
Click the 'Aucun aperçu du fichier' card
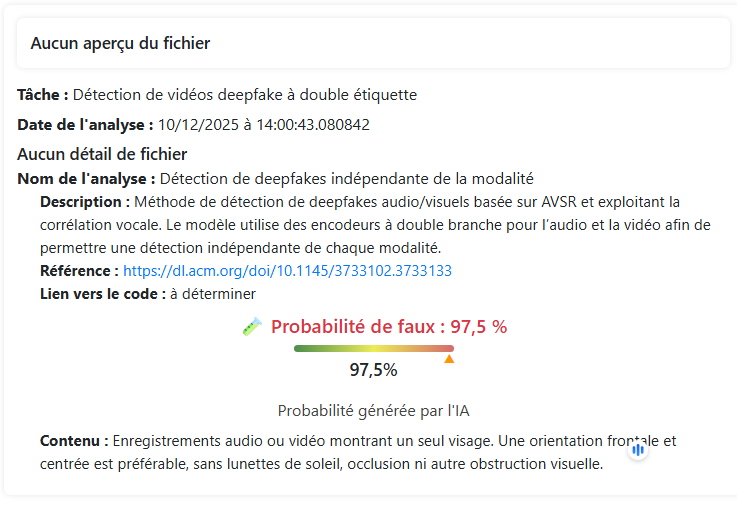pyautogui.click(x=372, y=43)
